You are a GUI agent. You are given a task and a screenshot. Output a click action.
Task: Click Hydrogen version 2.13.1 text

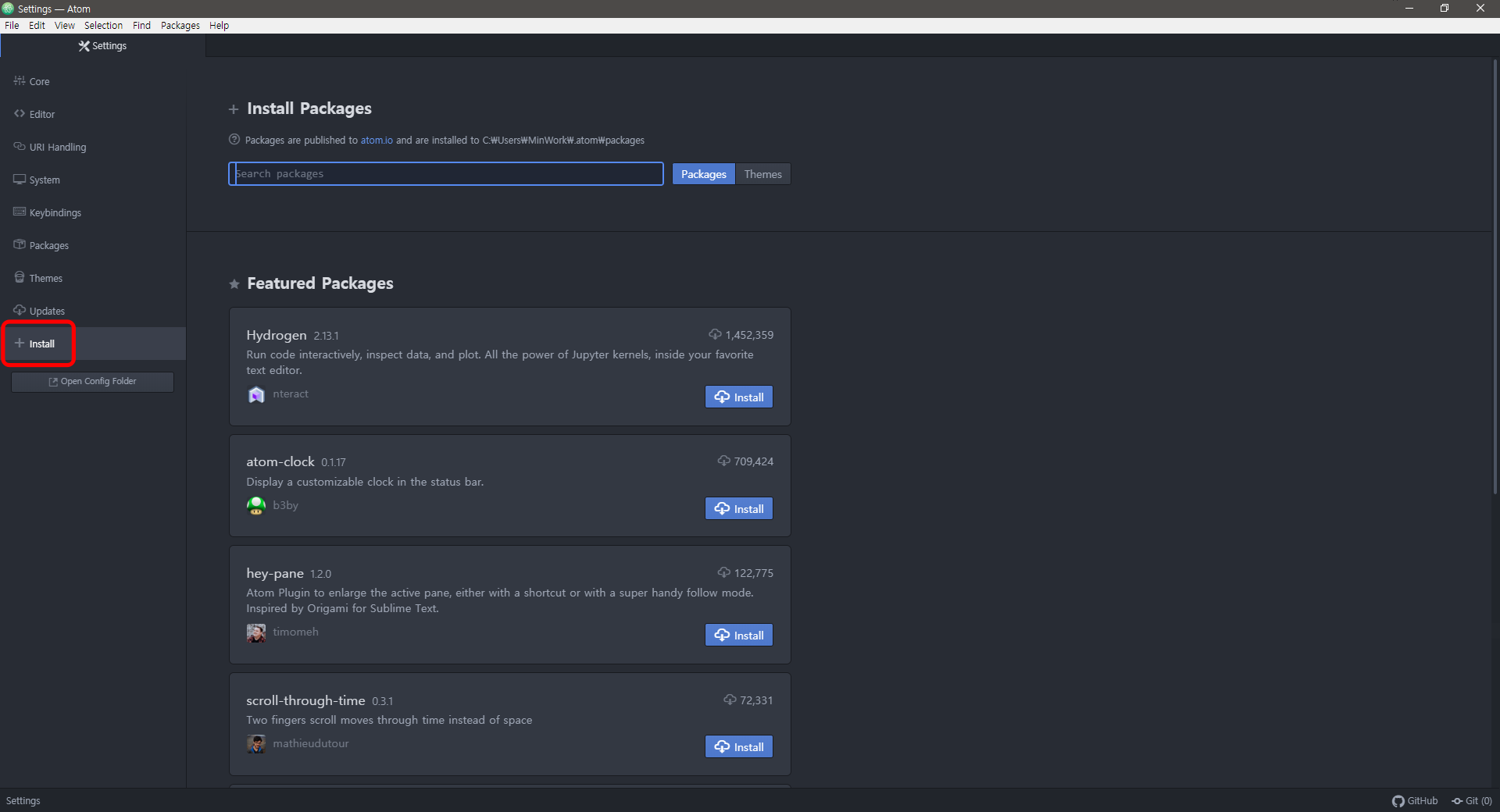326,336
